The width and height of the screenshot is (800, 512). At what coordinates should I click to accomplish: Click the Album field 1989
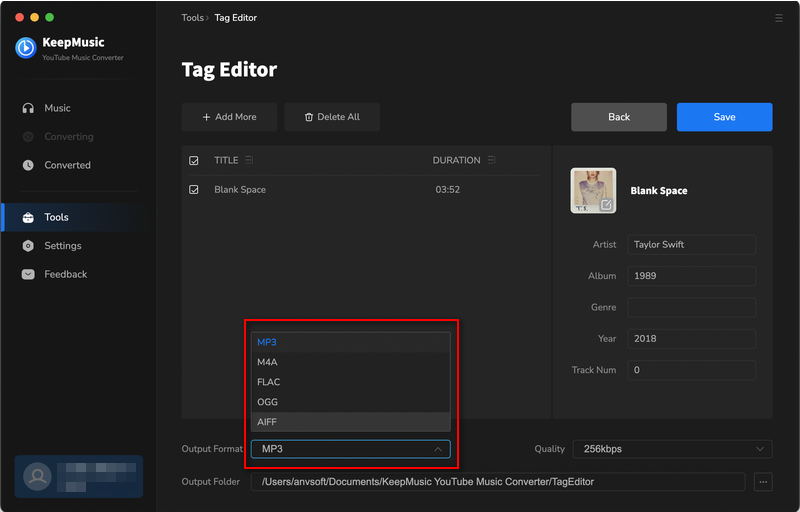(691, 276)
